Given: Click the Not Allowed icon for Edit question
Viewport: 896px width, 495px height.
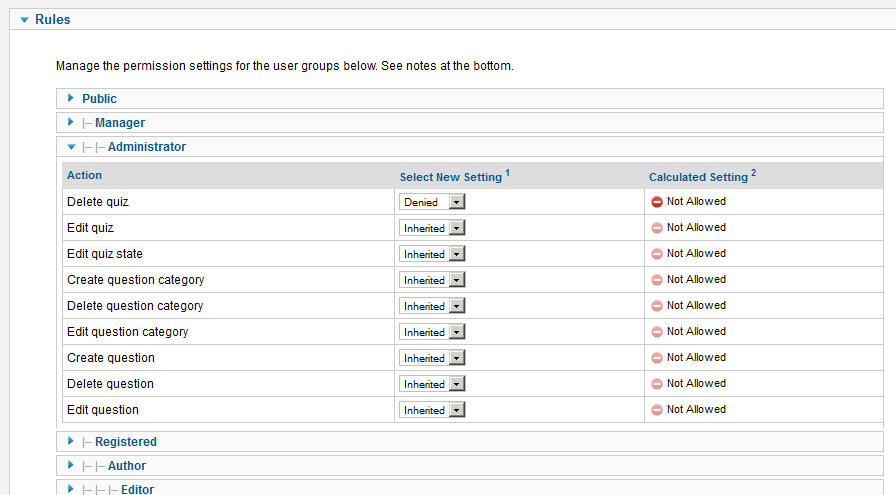Looking at the screenshot, I should 657,410.
